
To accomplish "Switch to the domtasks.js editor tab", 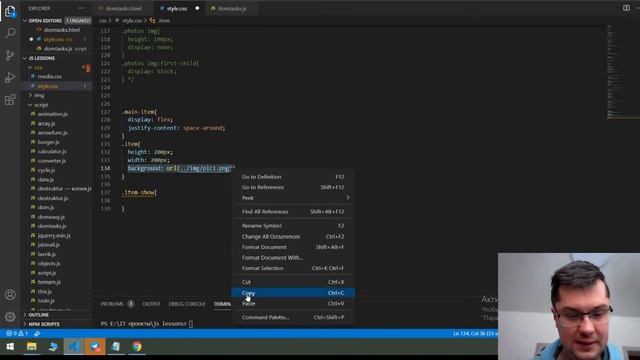I will (232, 8).
